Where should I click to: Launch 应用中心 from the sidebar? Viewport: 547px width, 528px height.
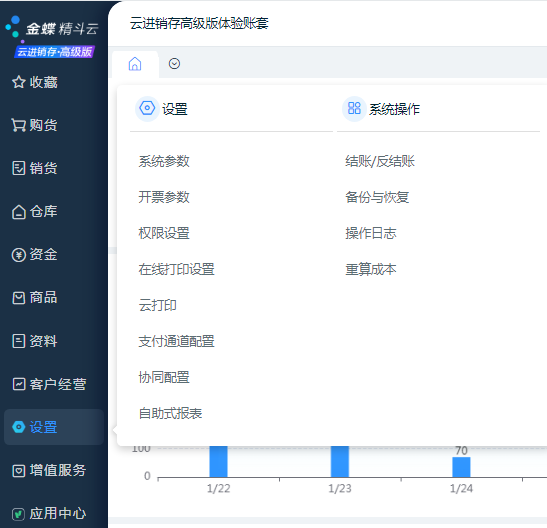tap(49, 514)
